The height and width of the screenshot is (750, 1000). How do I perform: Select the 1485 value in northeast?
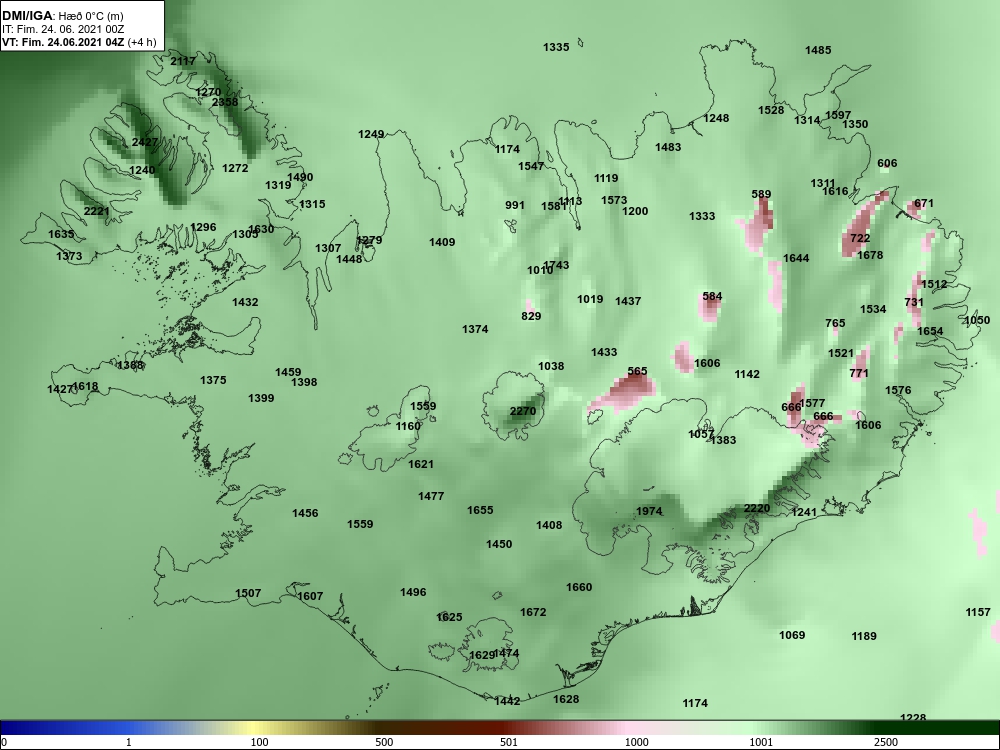tap(818, 50)
